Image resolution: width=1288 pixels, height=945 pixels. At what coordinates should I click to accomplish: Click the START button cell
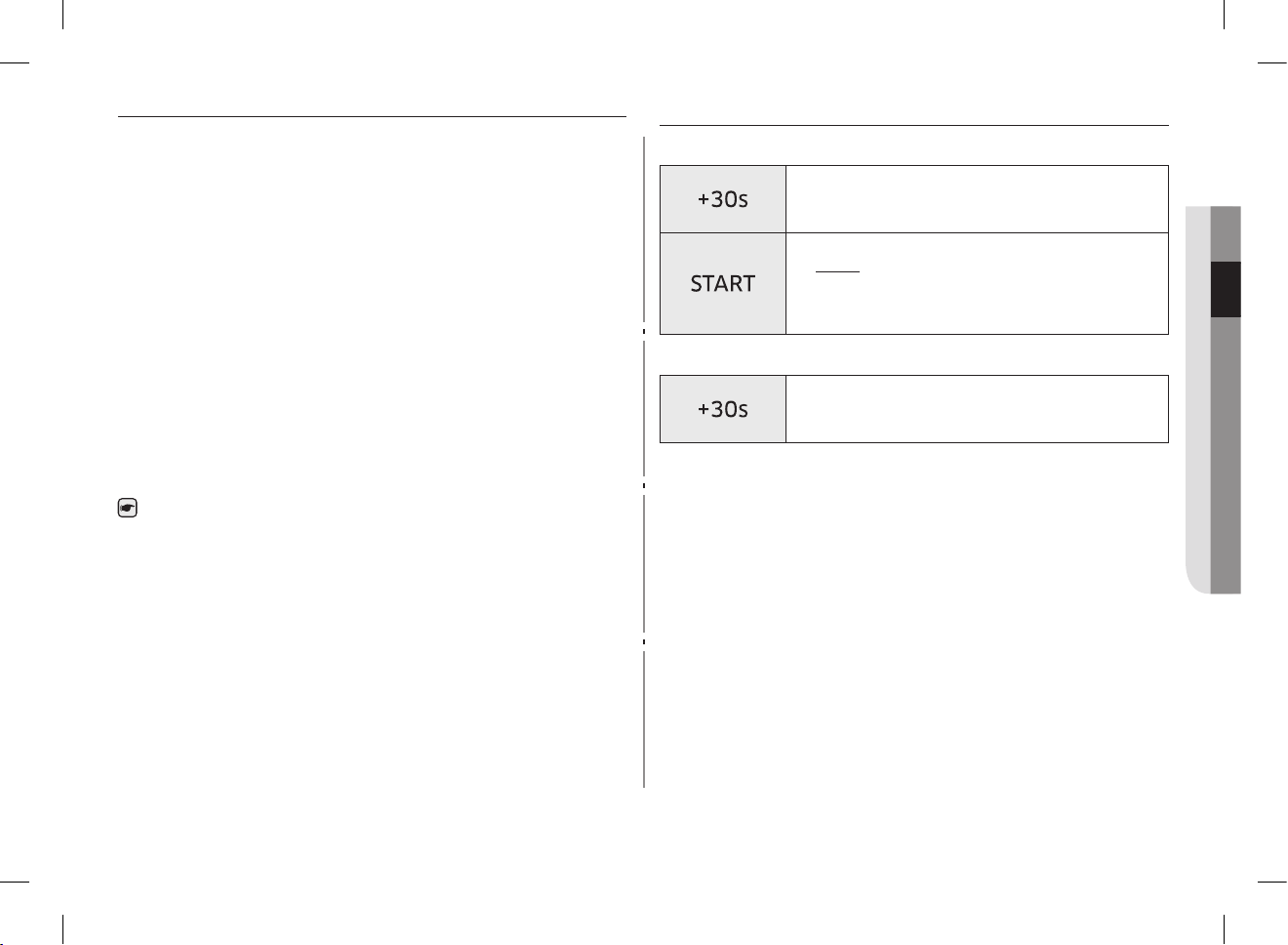pyautogui.click(x=723, y=283)
